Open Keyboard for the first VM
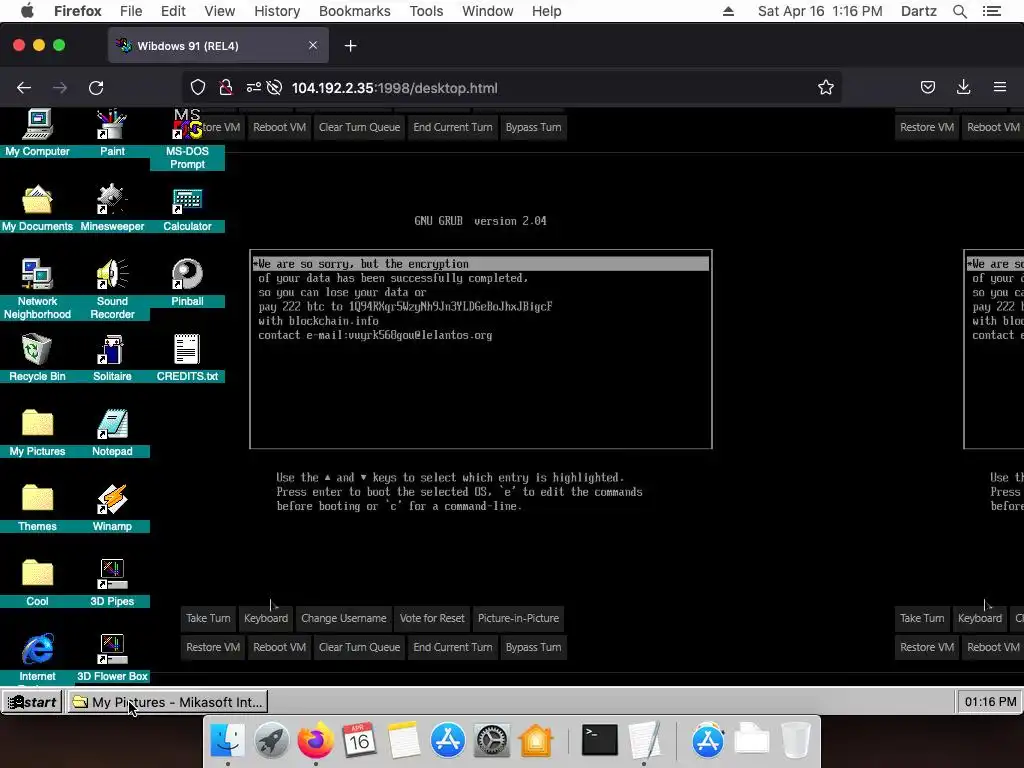1024x768 pixels. (x=266, y=618)
